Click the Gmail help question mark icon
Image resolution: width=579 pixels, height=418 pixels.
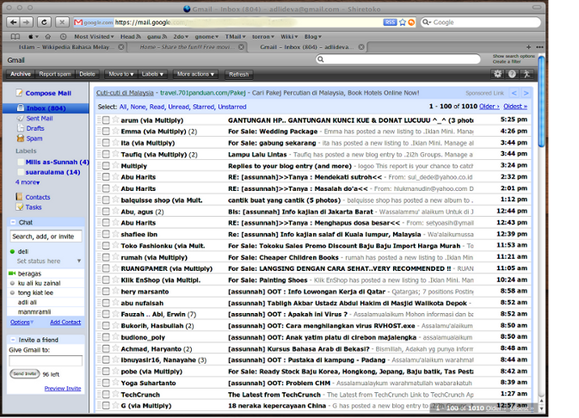[x=512, y=74]
